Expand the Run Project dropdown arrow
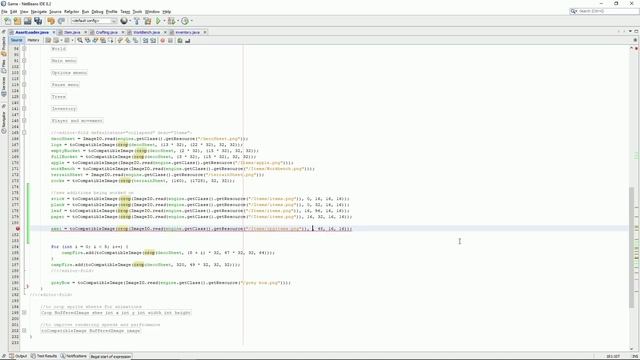Viewport: 640px width, 360px height. click(x=164, y=21)
